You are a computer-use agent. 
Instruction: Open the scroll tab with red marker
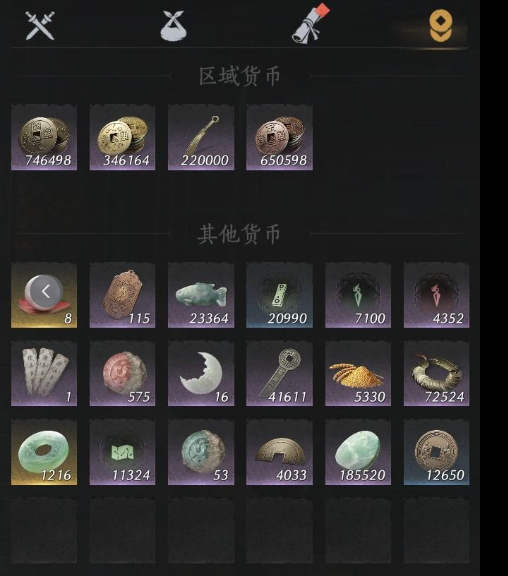[310, 23]
